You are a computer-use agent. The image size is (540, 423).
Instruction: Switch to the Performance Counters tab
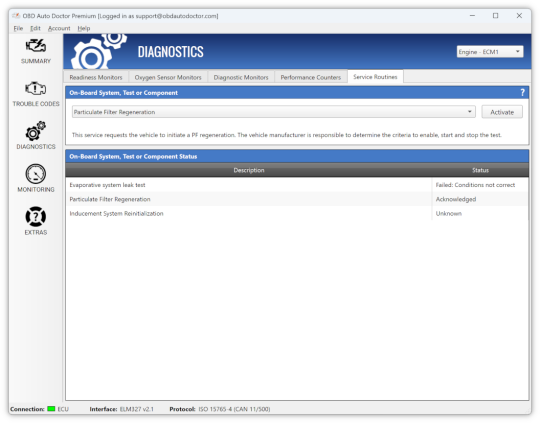tap(311, 77)
